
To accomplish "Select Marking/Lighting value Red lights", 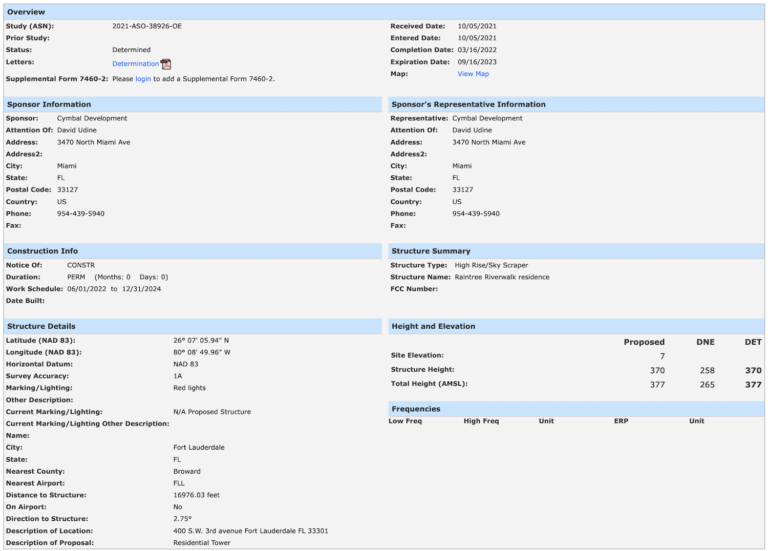I will point(189,388).
